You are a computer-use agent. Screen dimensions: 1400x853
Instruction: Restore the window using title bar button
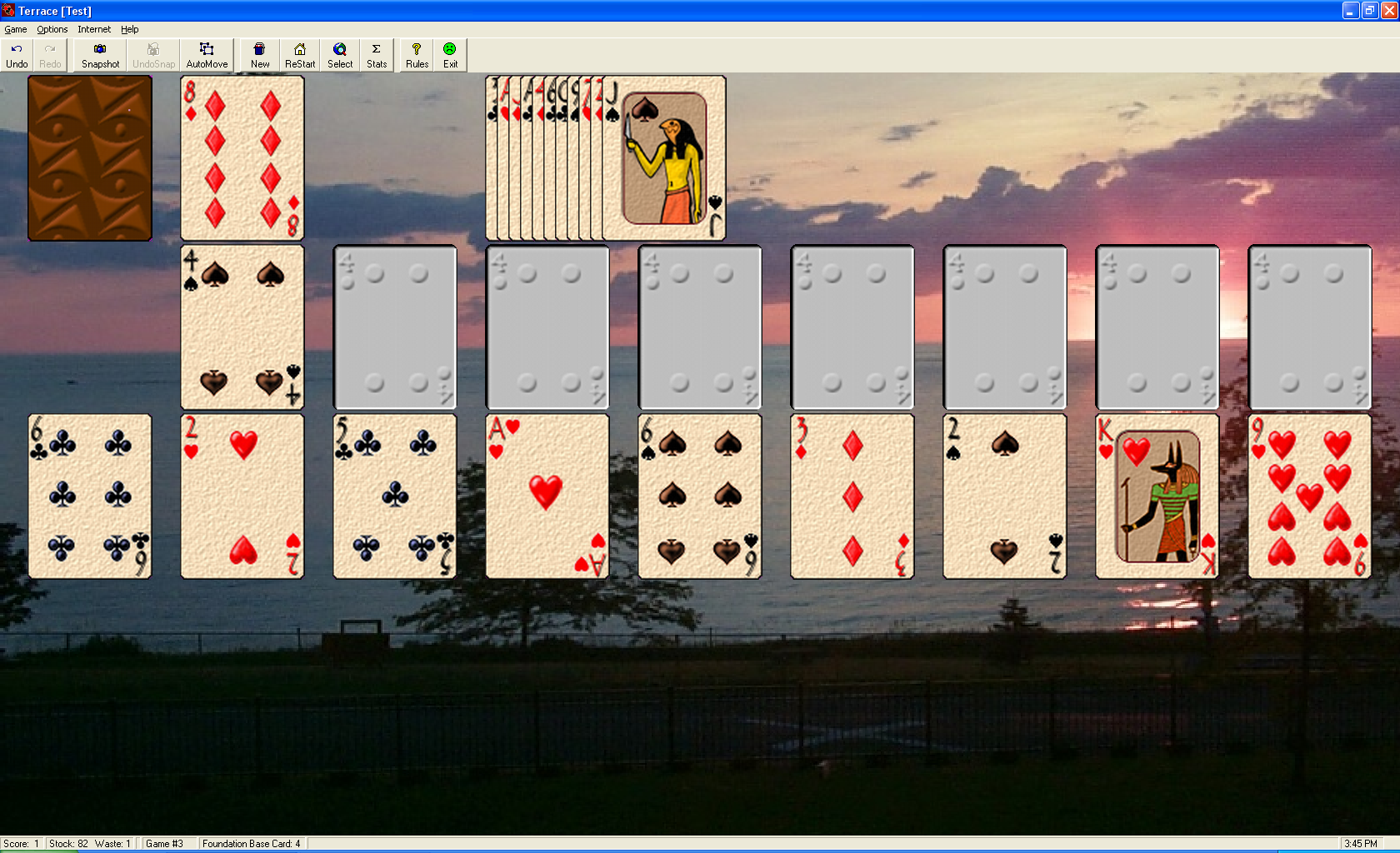pyautogui.click(x=1370, y=11)
